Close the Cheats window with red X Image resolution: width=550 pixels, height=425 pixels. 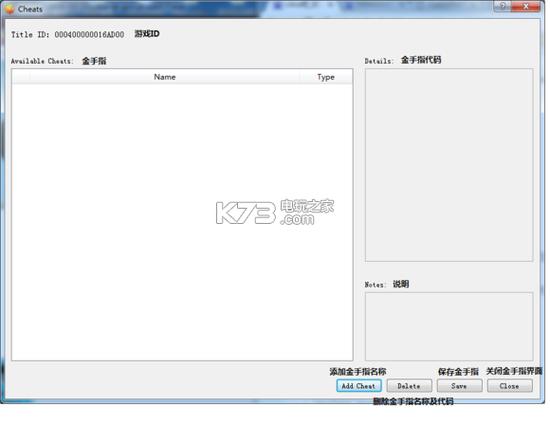pyautogui.click(x=526, y=6)
